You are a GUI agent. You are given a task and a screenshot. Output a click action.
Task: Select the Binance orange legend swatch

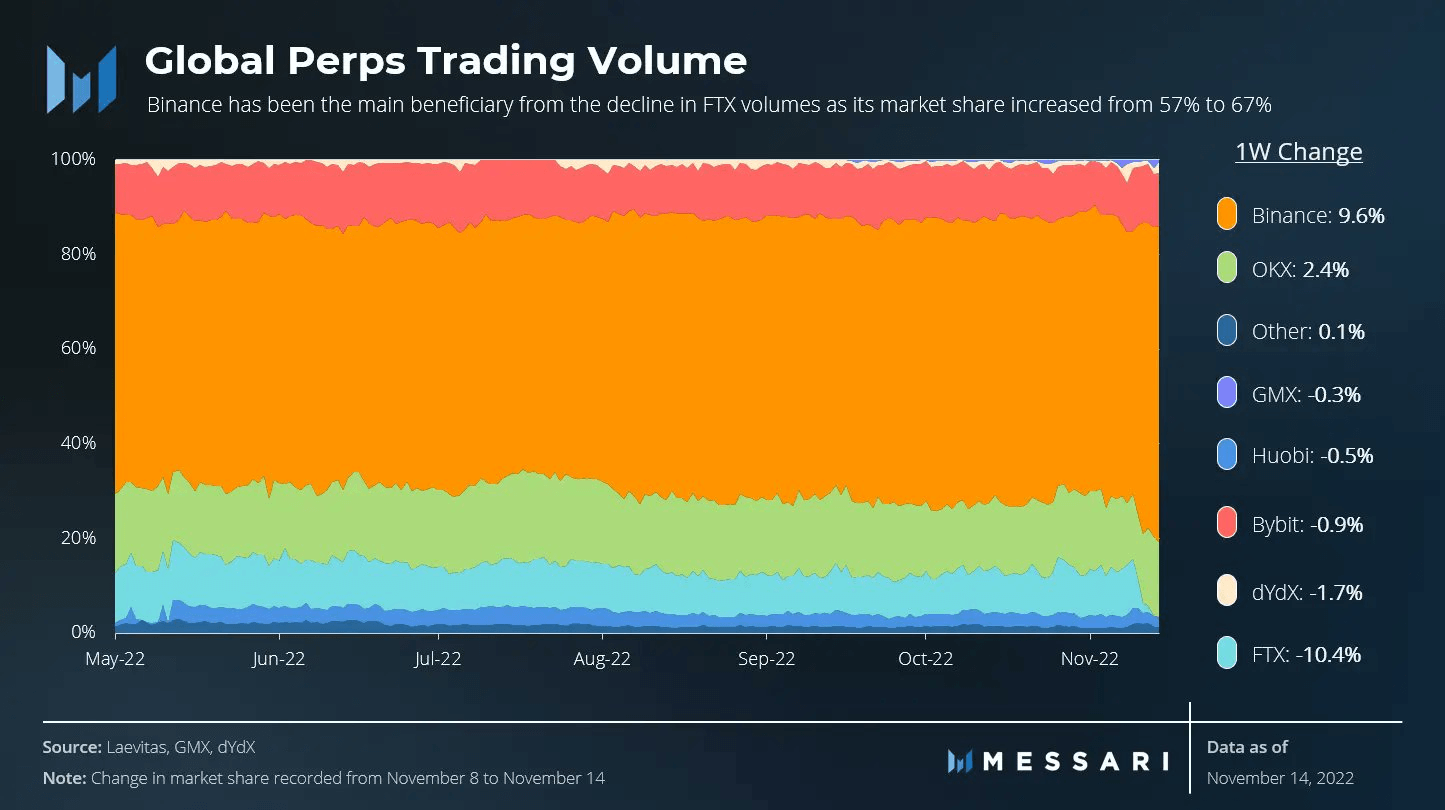[1227, 214]
